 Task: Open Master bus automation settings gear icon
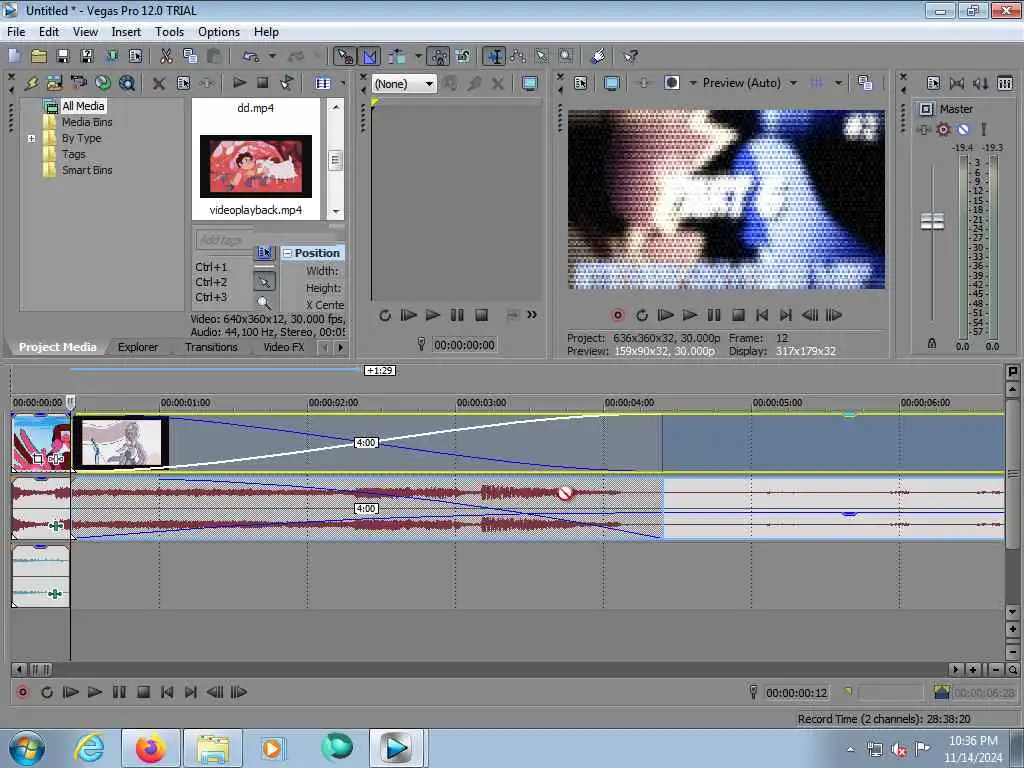[x=943, y=129]
